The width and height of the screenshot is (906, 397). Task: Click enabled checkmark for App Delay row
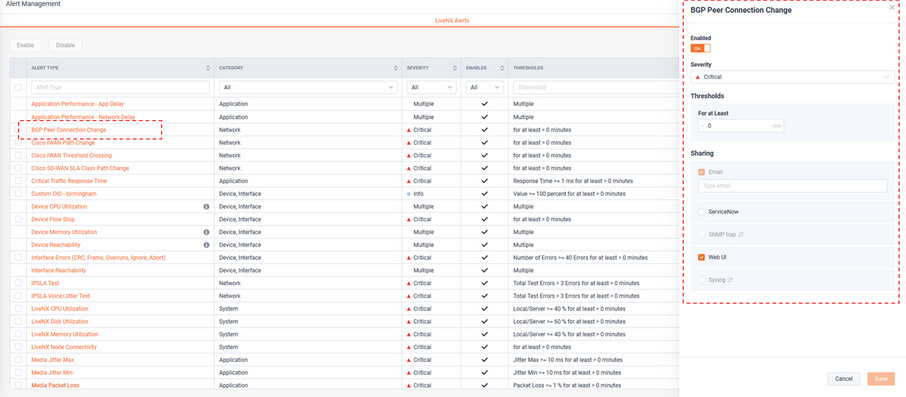[484, 104]
